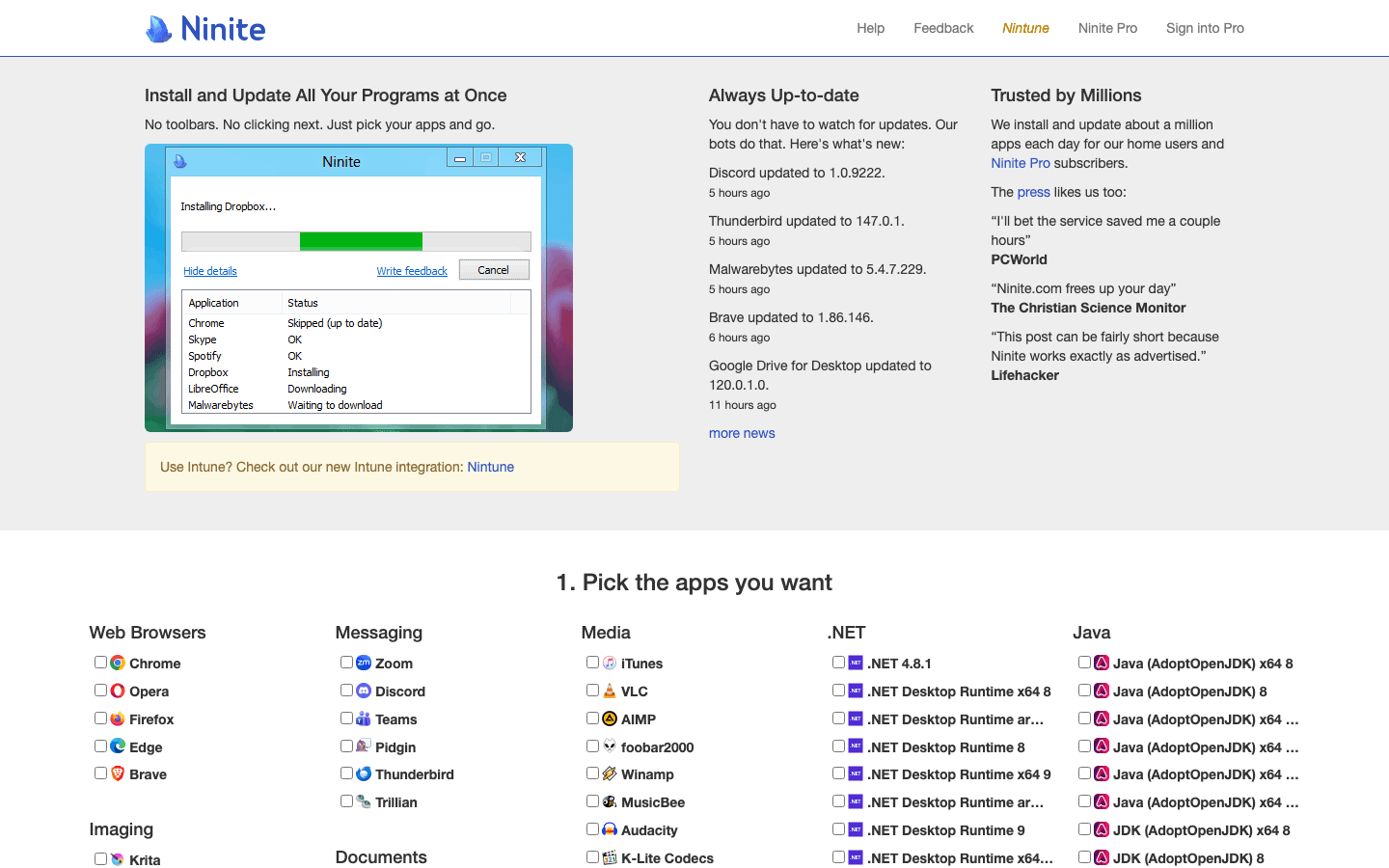Select the .NET 4.8.1 icon

[x=856, y=663]
